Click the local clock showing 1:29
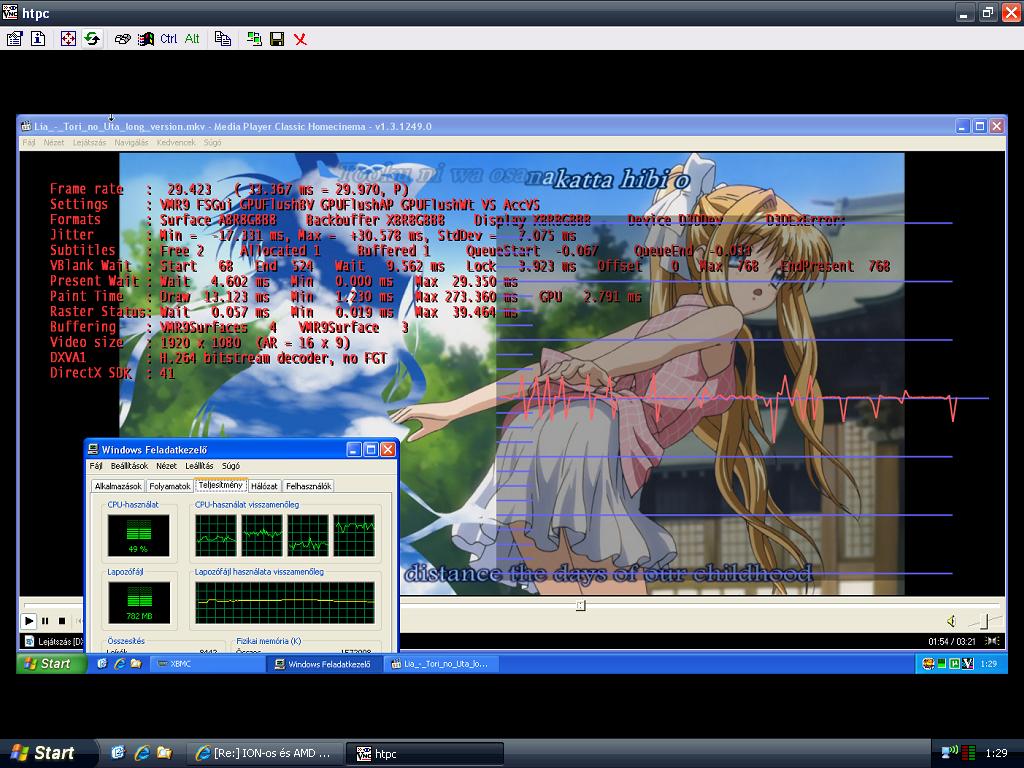The width and height of the screenshot is (1024, 768). coord(996,753)
